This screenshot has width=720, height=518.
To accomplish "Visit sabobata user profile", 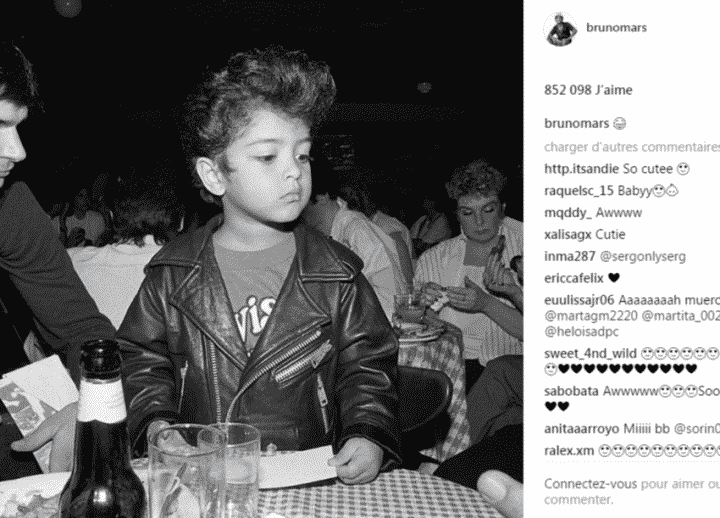I will (571, 391).
